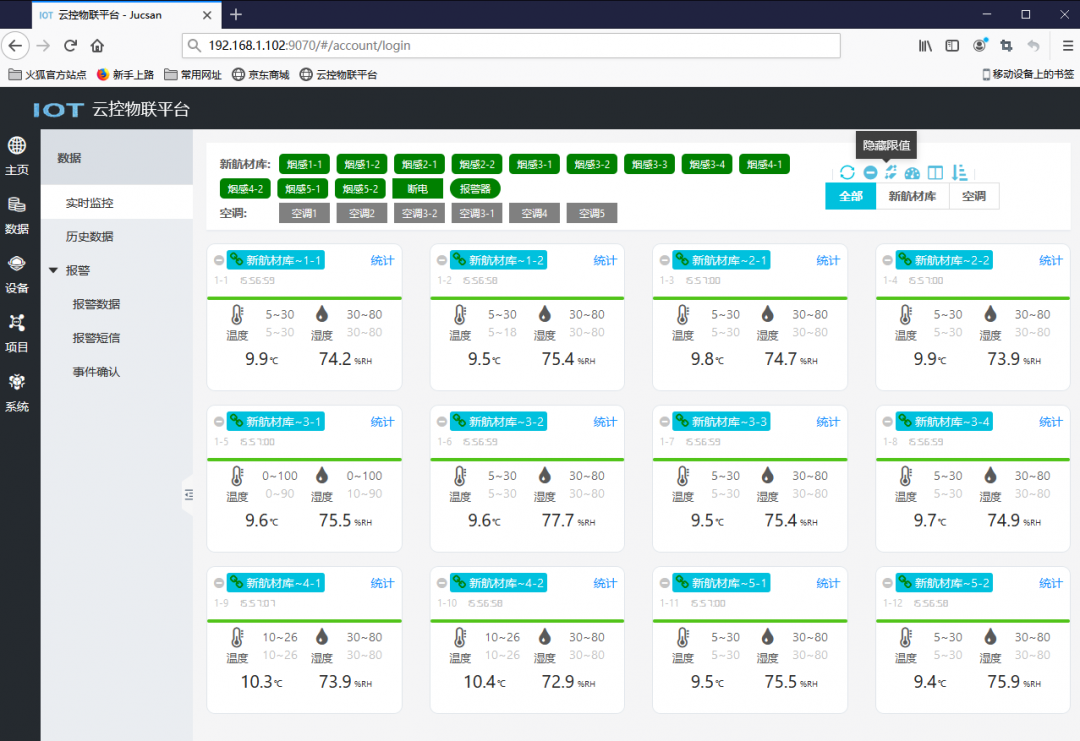Collapse the 新航材库~3-4 card with minus circle

coord(888,421)
